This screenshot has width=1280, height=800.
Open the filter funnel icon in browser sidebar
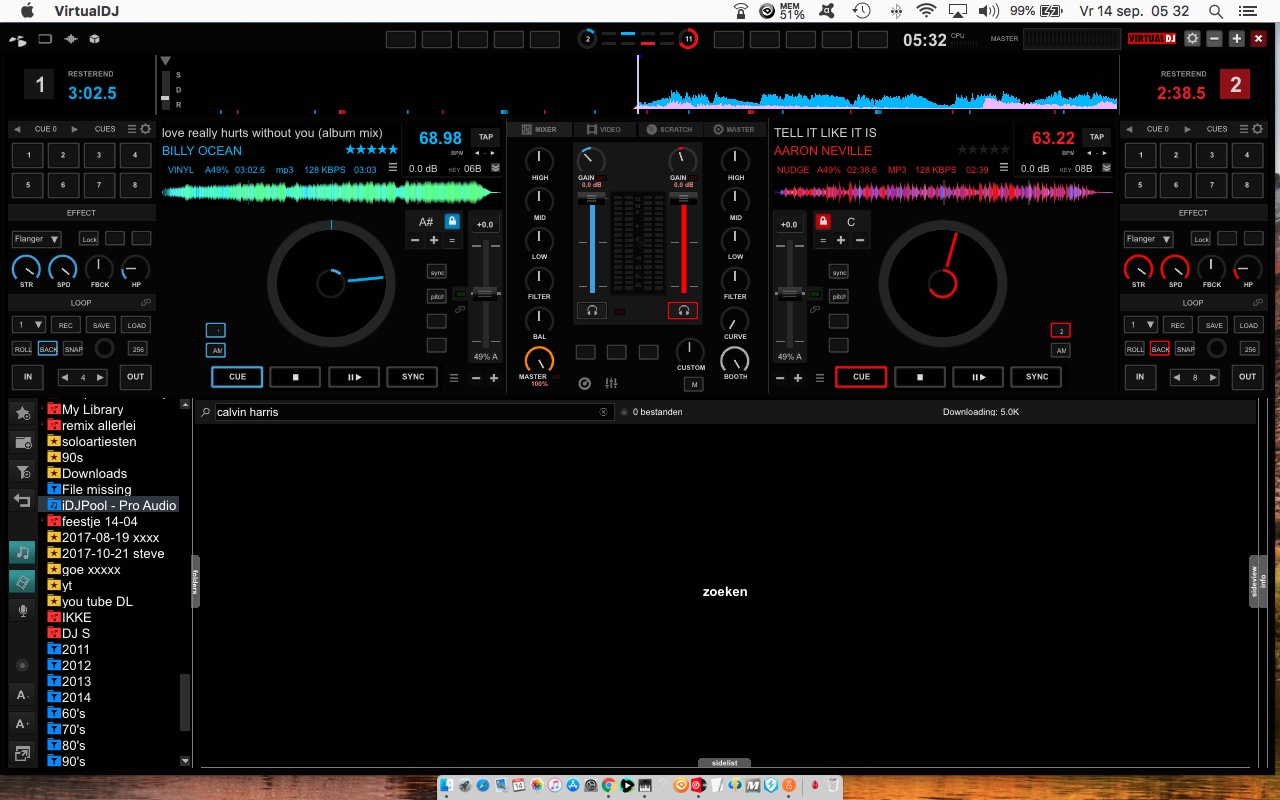23,471
